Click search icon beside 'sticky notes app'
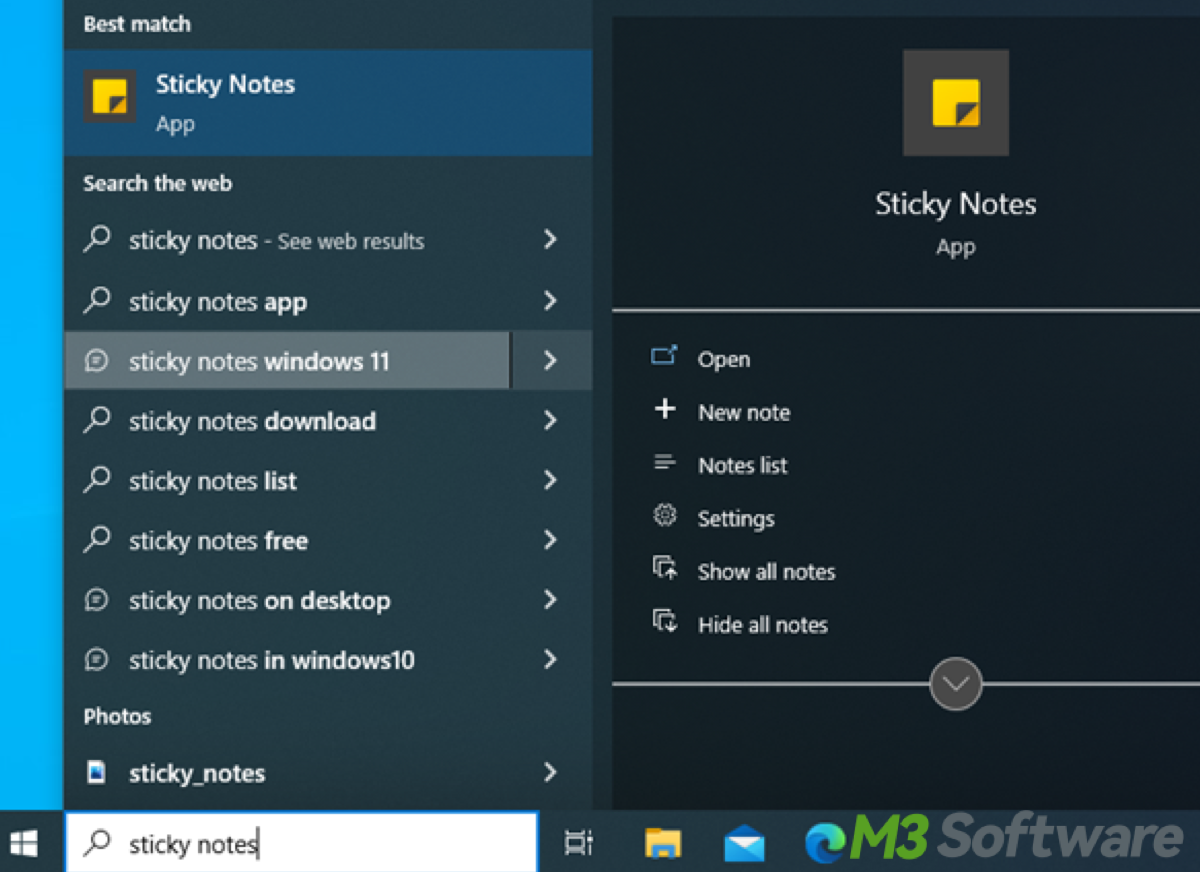1200x872 pixels. pyautogui.click(x=97, y=300)
